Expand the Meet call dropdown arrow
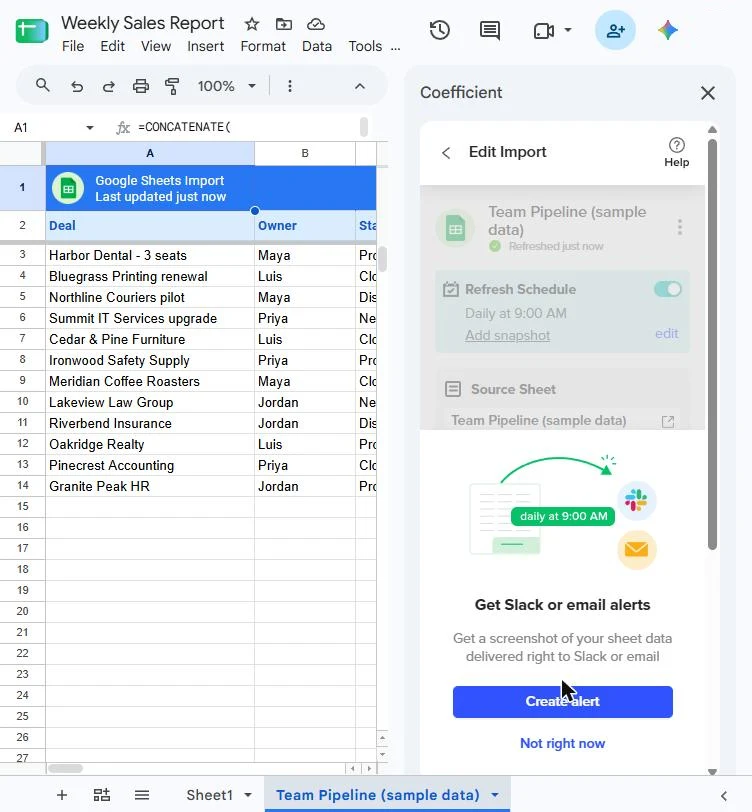Image resolution: width=752 pixels, height=812 pixels. pyautogui.click(x=568, y=30)
